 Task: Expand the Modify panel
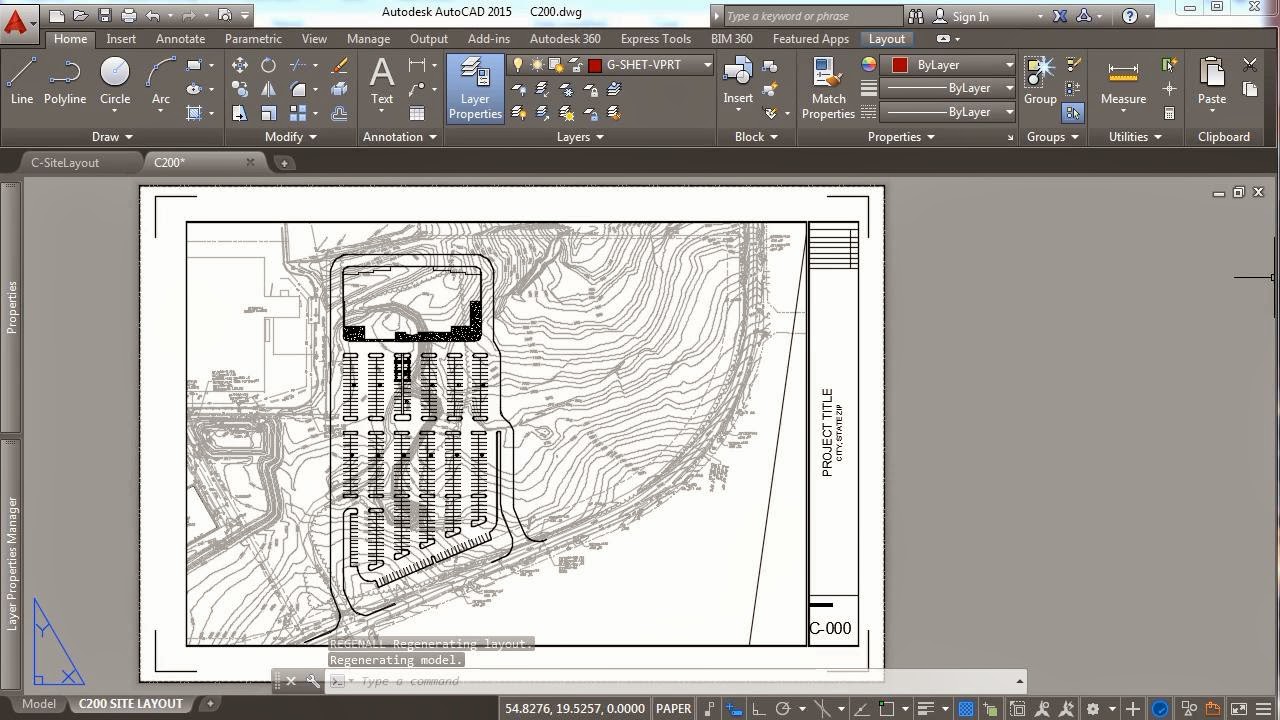coord(290,137)
